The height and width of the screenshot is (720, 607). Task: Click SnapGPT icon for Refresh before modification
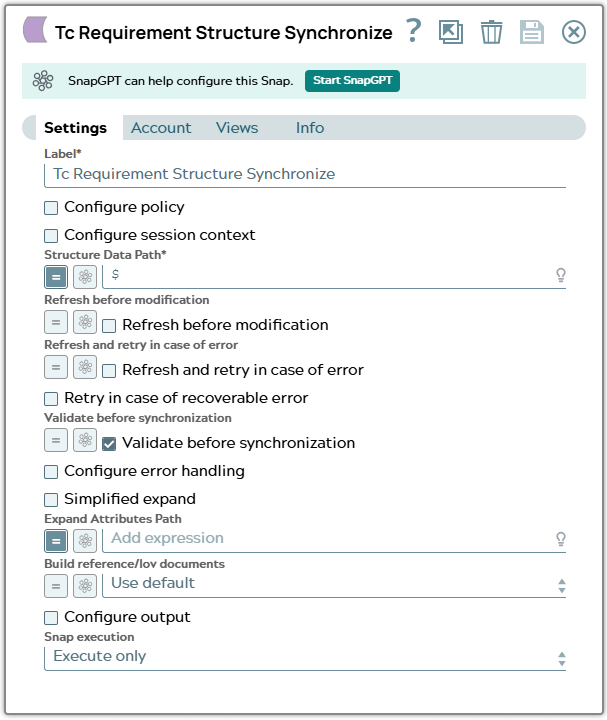pyautogui.click(x=85, y=322)
